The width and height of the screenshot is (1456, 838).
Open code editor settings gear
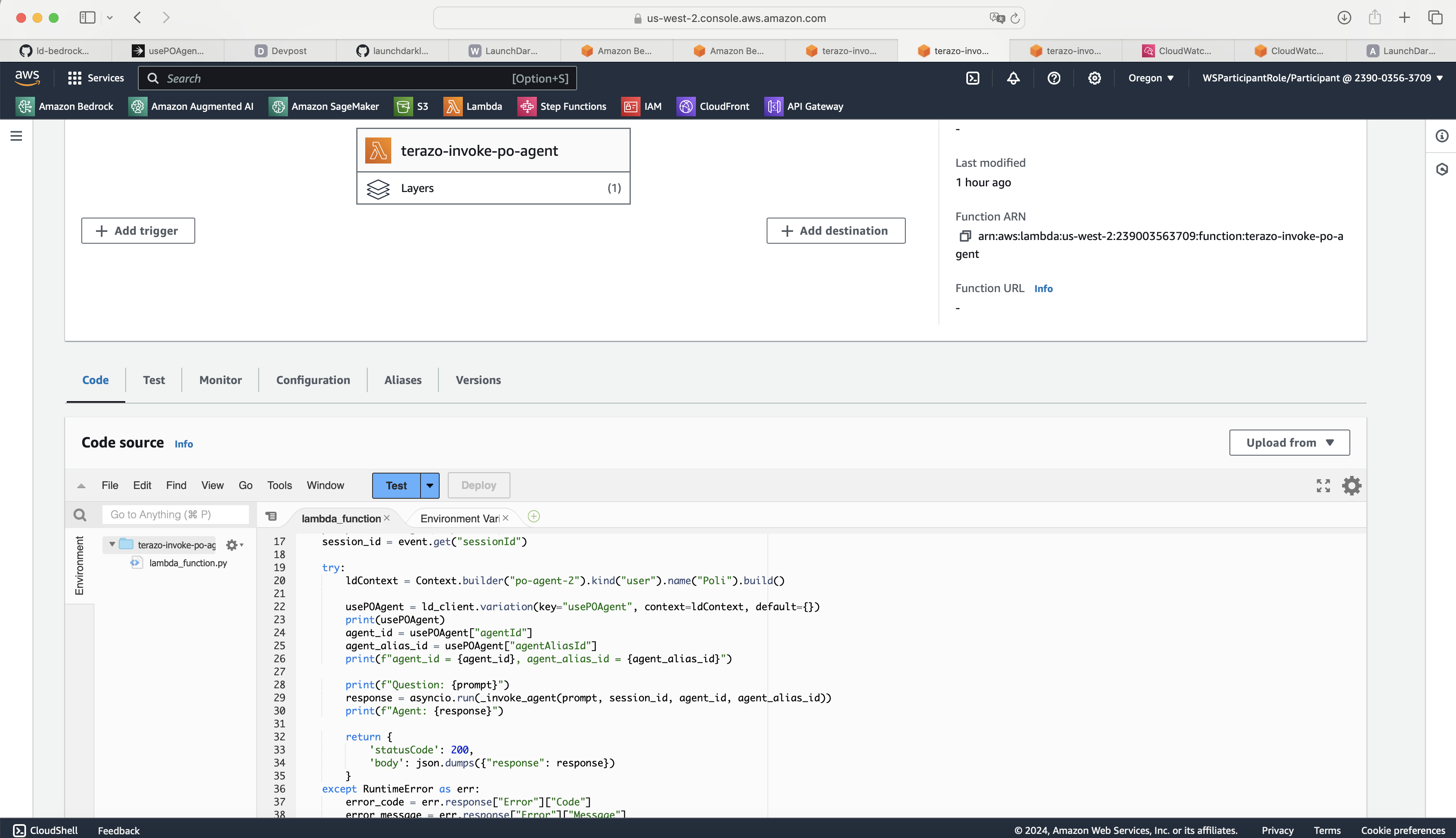pyautogui.click(x=1351, y=485)
